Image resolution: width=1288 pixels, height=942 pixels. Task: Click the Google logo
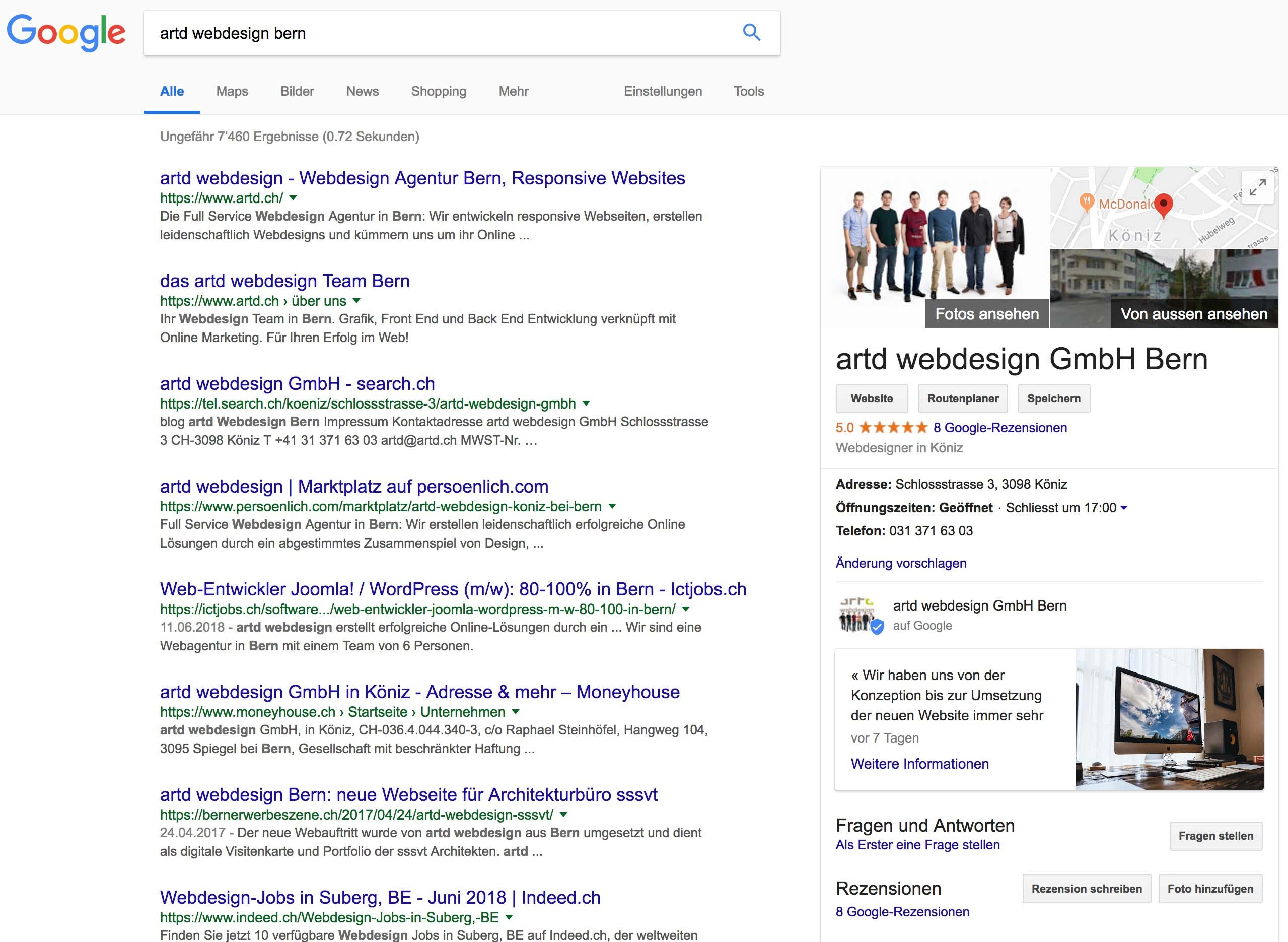[66, 33]
